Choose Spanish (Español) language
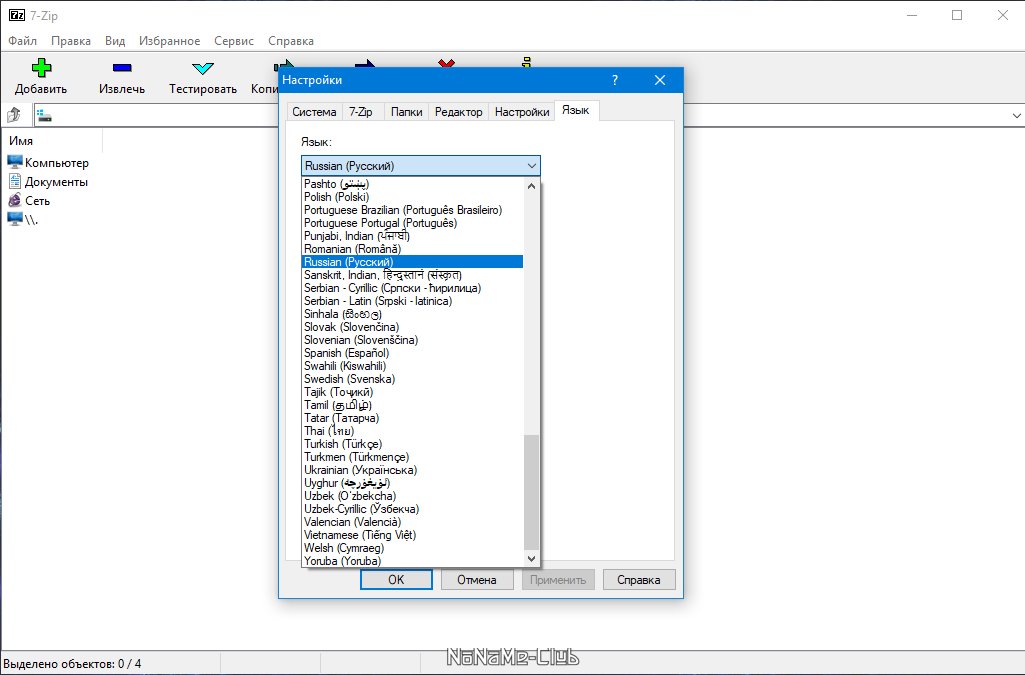Viewport: 1025px width, 675px height. click(412, 353)
